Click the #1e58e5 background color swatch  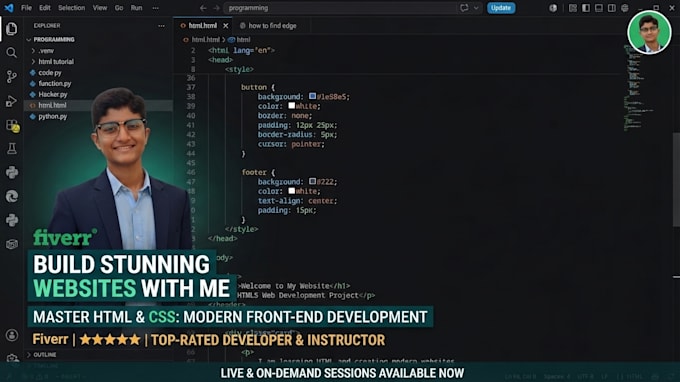click(x=312, y=96)
